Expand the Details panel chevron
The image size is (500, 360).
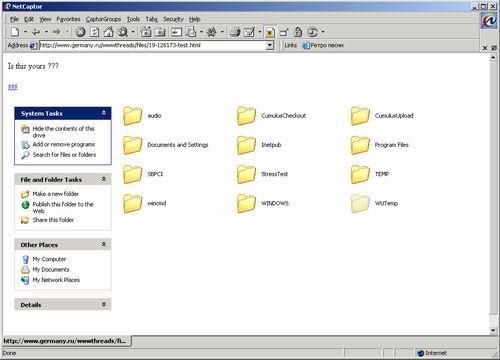click(x=104, y=304)
